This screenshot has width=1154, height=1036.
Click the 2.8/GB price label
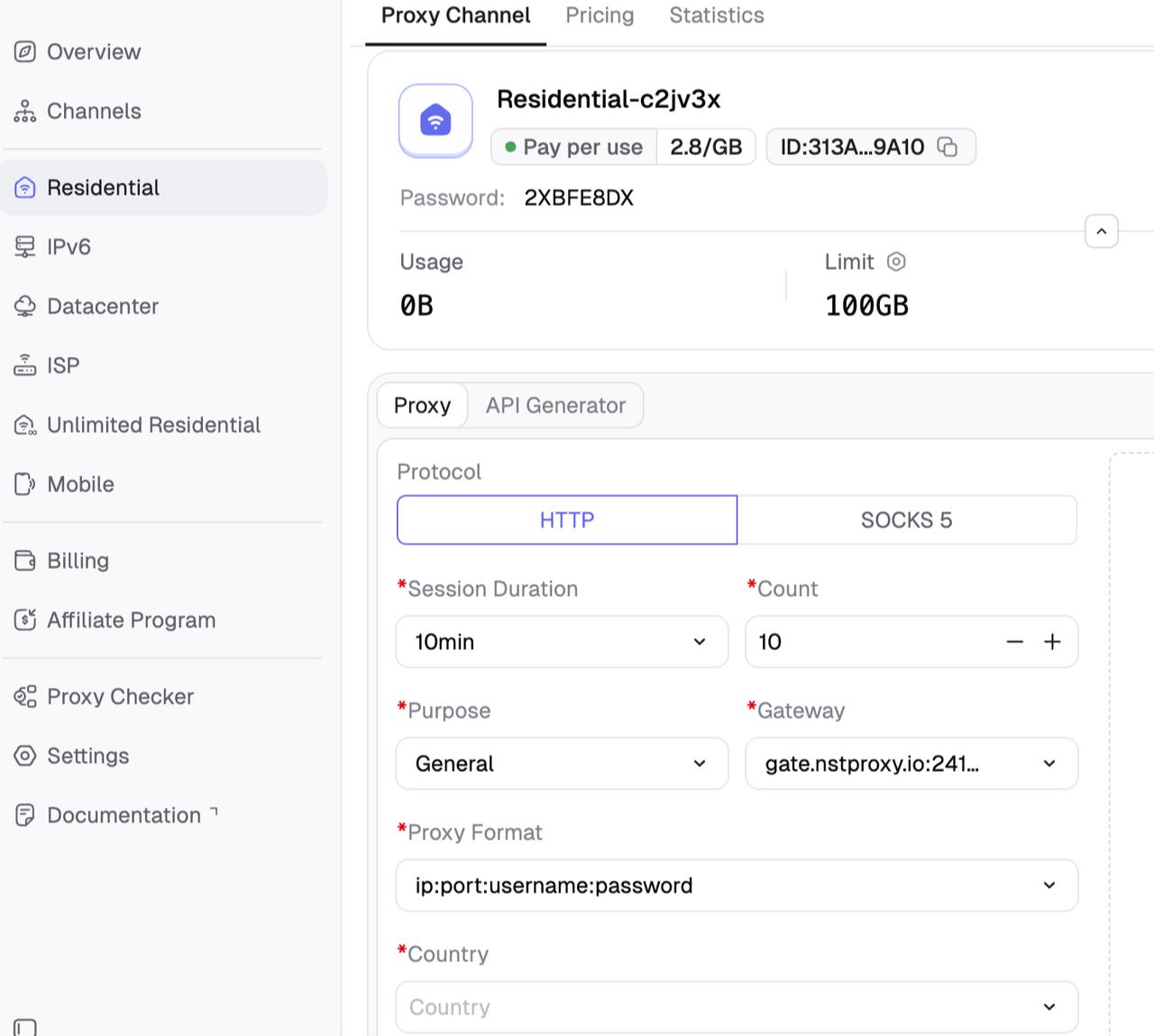click(706, 147)
